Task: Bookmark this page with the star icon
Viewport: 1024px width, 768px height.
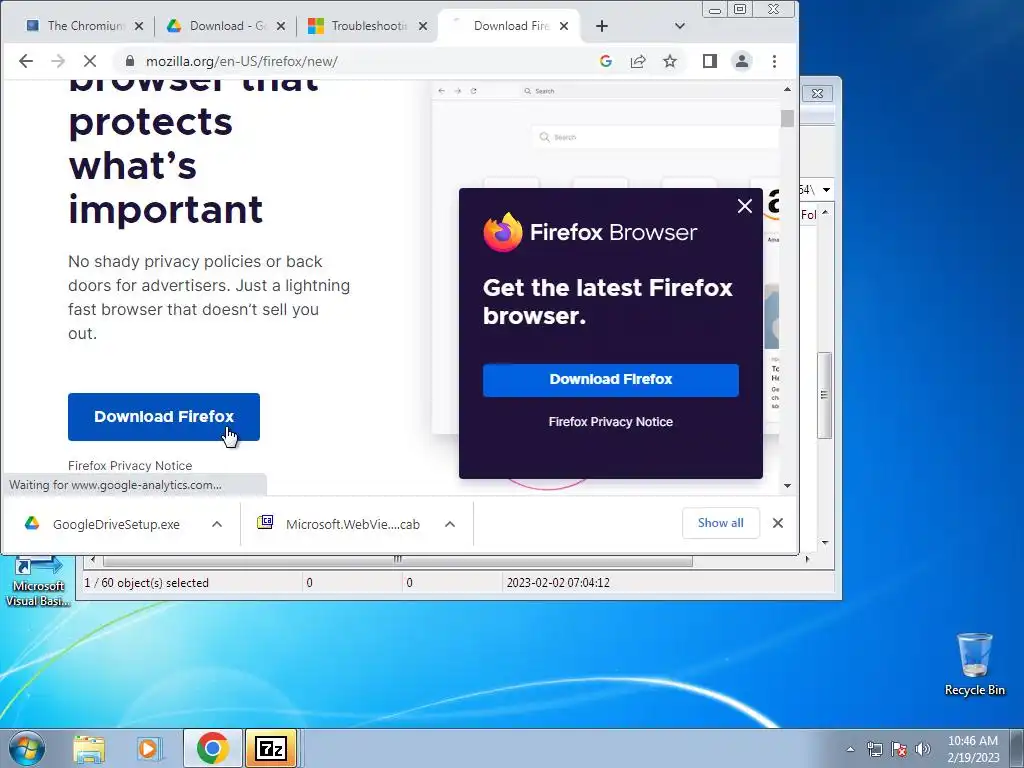Action: (669, 61)
